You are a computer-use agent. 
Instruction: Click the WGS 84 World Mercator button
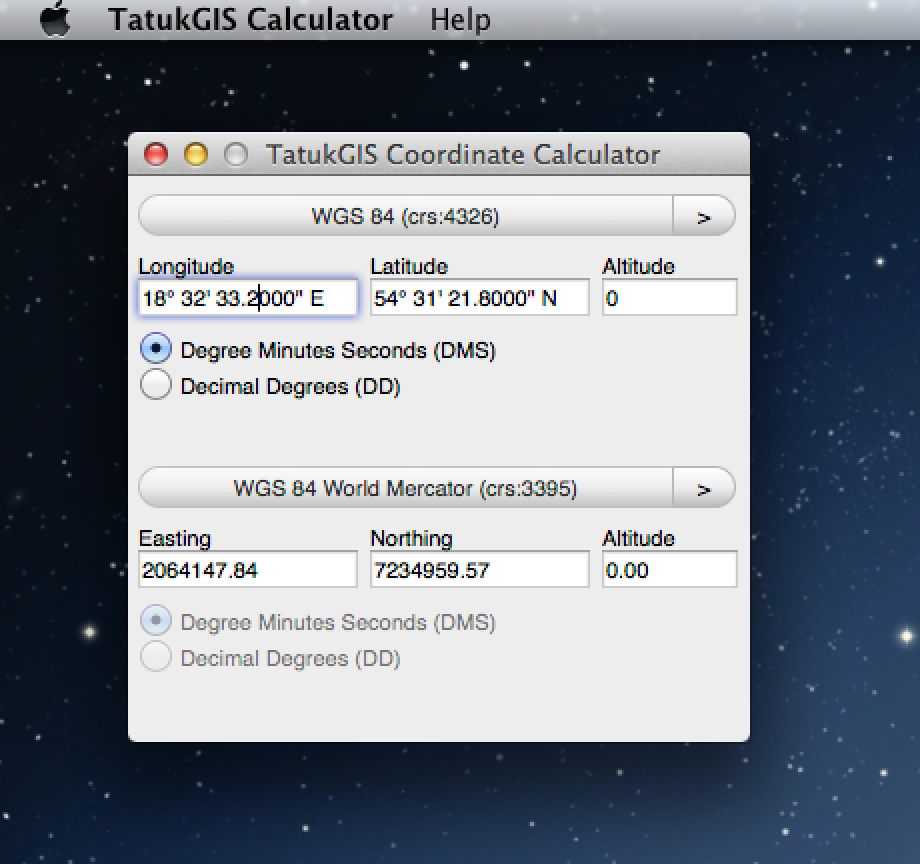point(405,488)
